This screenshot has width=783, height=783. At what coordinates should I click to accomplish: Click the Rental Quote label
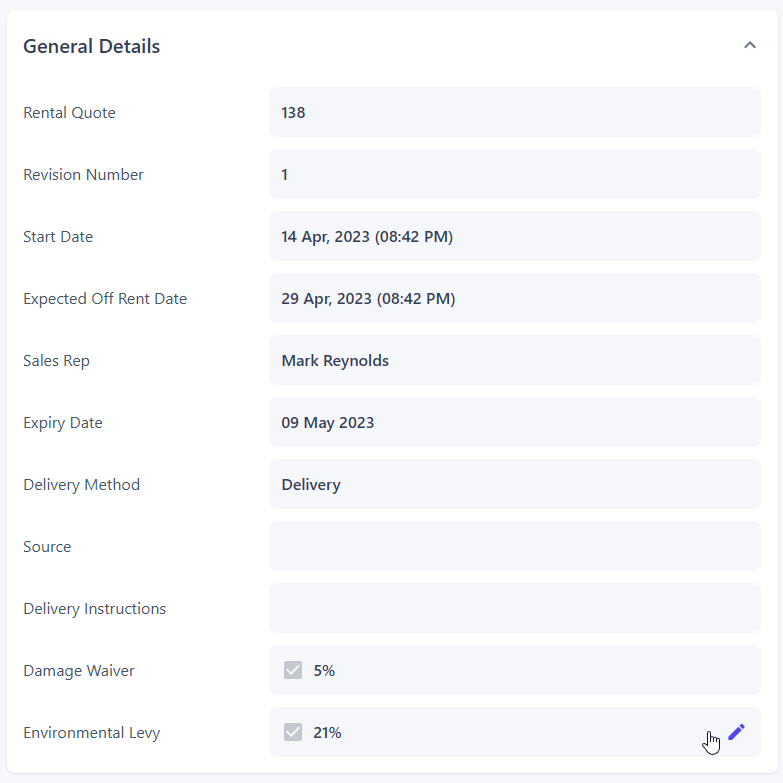pos(69,112)
